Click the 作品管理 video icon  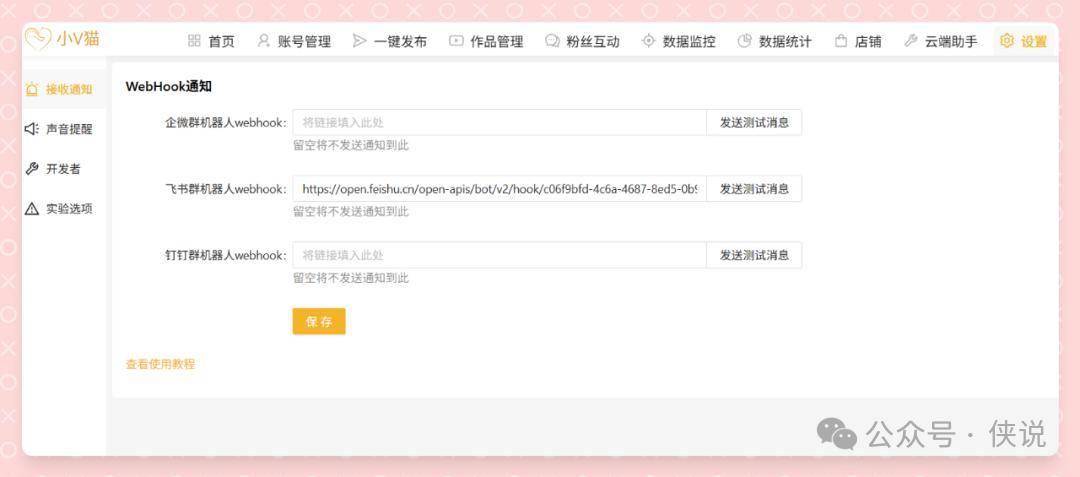[x=456, y=41]
